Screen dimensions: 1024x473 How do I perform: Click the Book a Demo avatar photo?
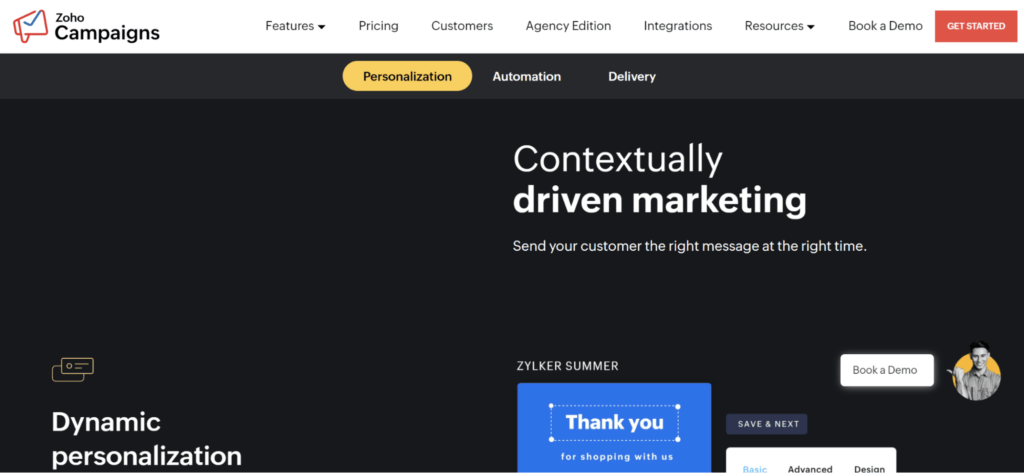(976, 370)
